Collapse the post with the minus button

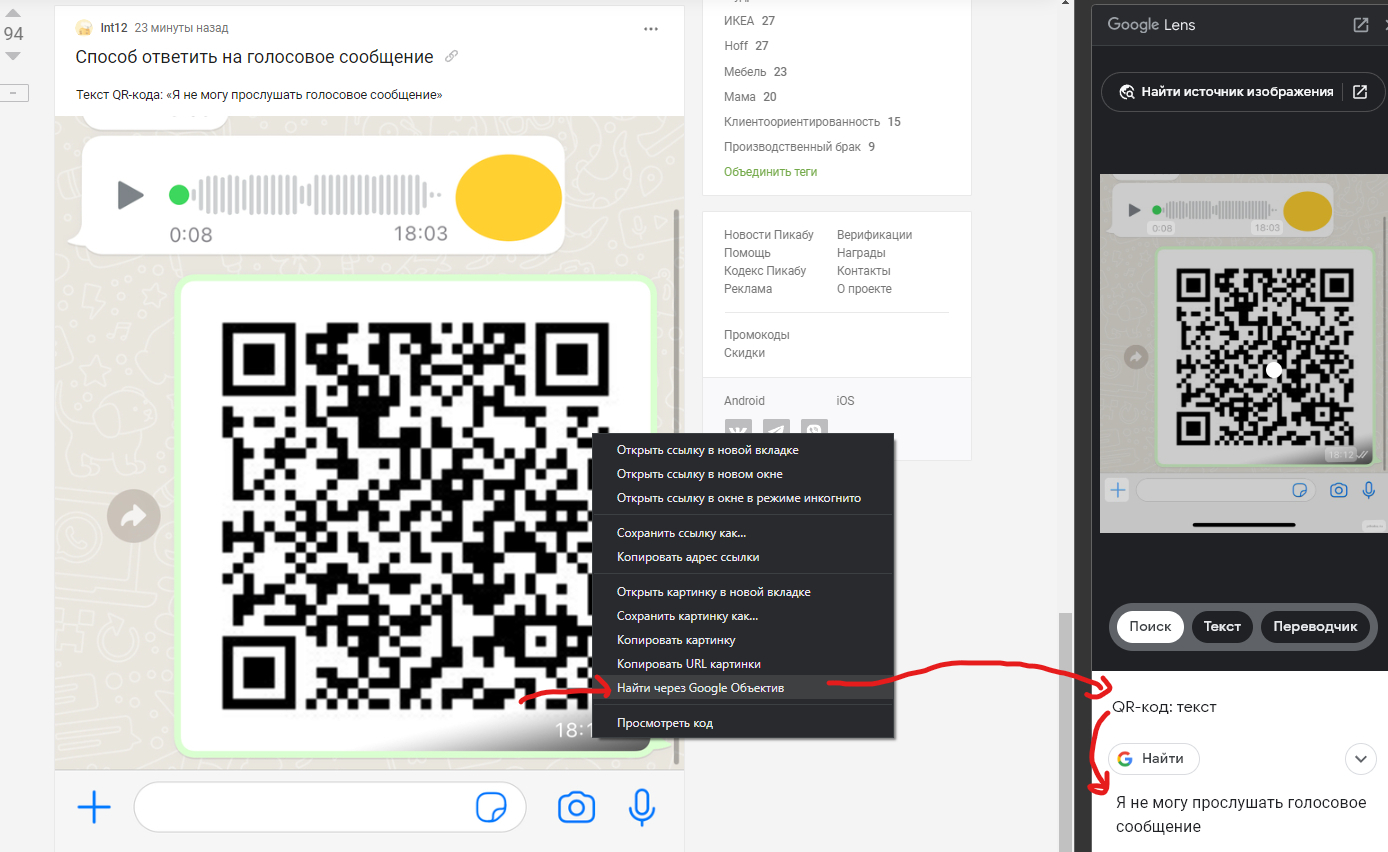14,93
